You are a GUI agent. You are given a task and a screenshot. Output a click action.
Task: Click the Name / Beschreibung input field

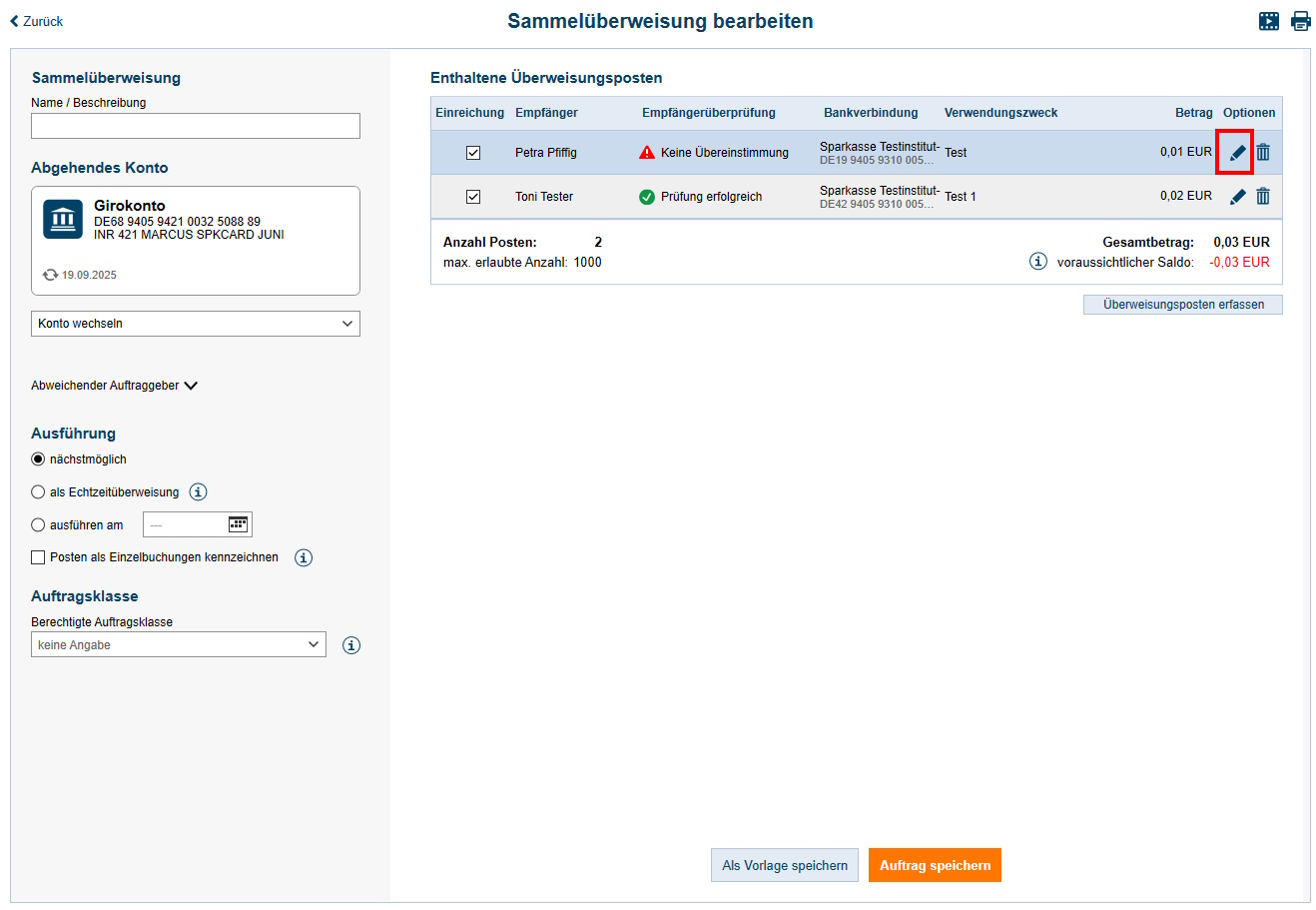point(195,126)
